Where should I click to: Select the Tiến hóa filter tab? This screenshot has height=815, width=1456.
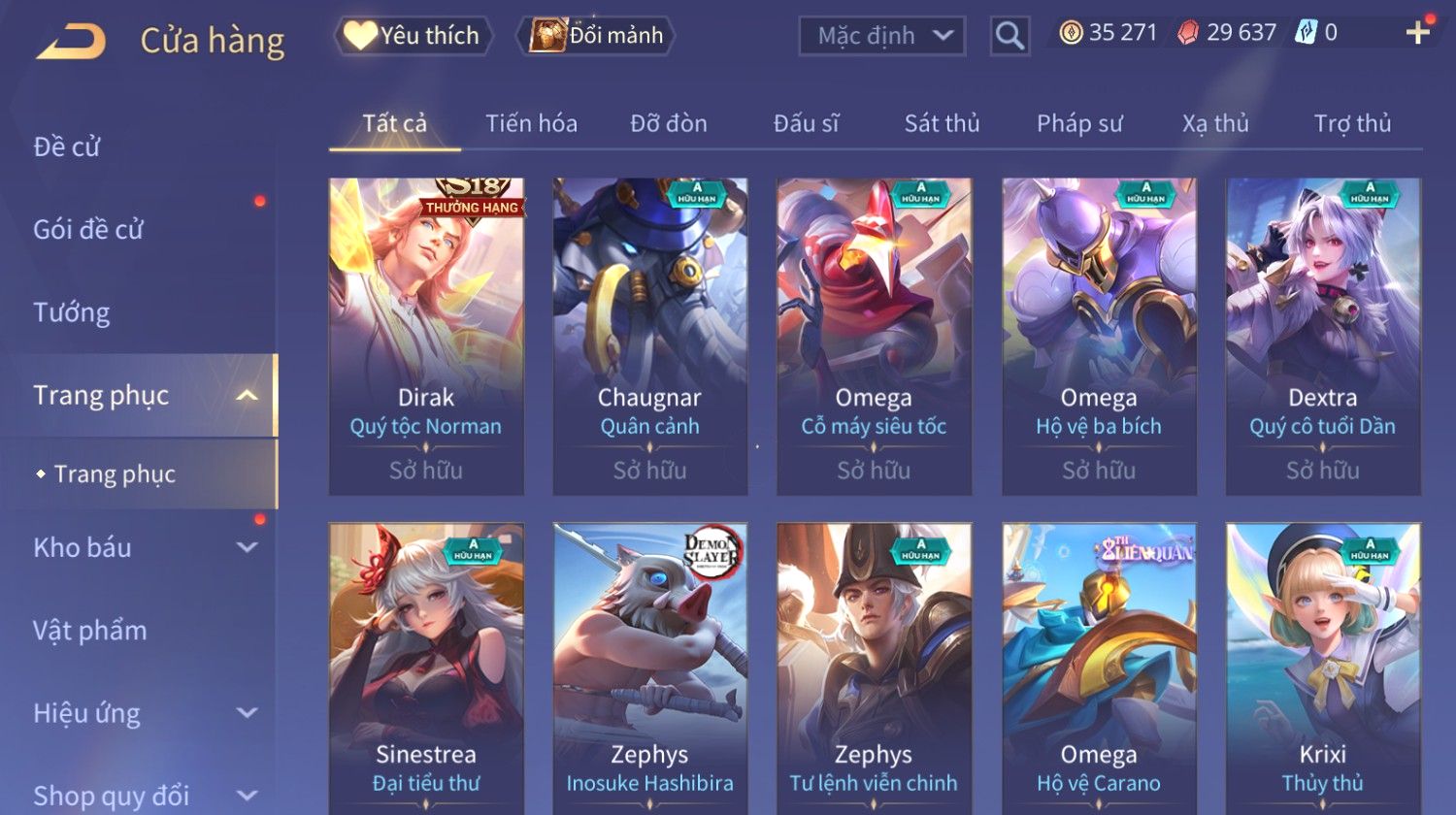[531, 123]
